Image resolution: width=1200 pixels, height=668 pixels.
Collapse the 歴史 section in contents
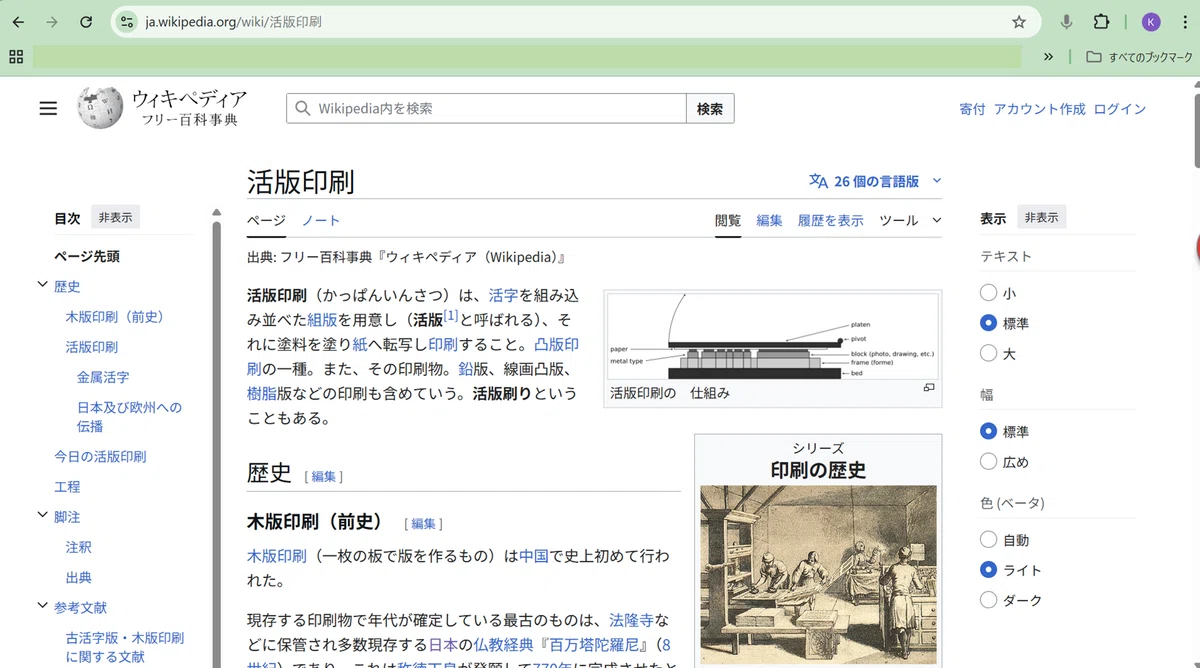pos(42,285)
